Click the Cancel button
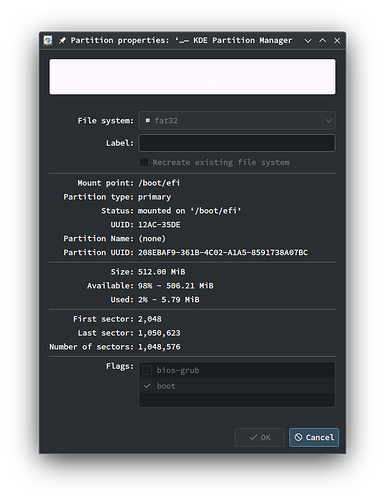 [314, 437]
